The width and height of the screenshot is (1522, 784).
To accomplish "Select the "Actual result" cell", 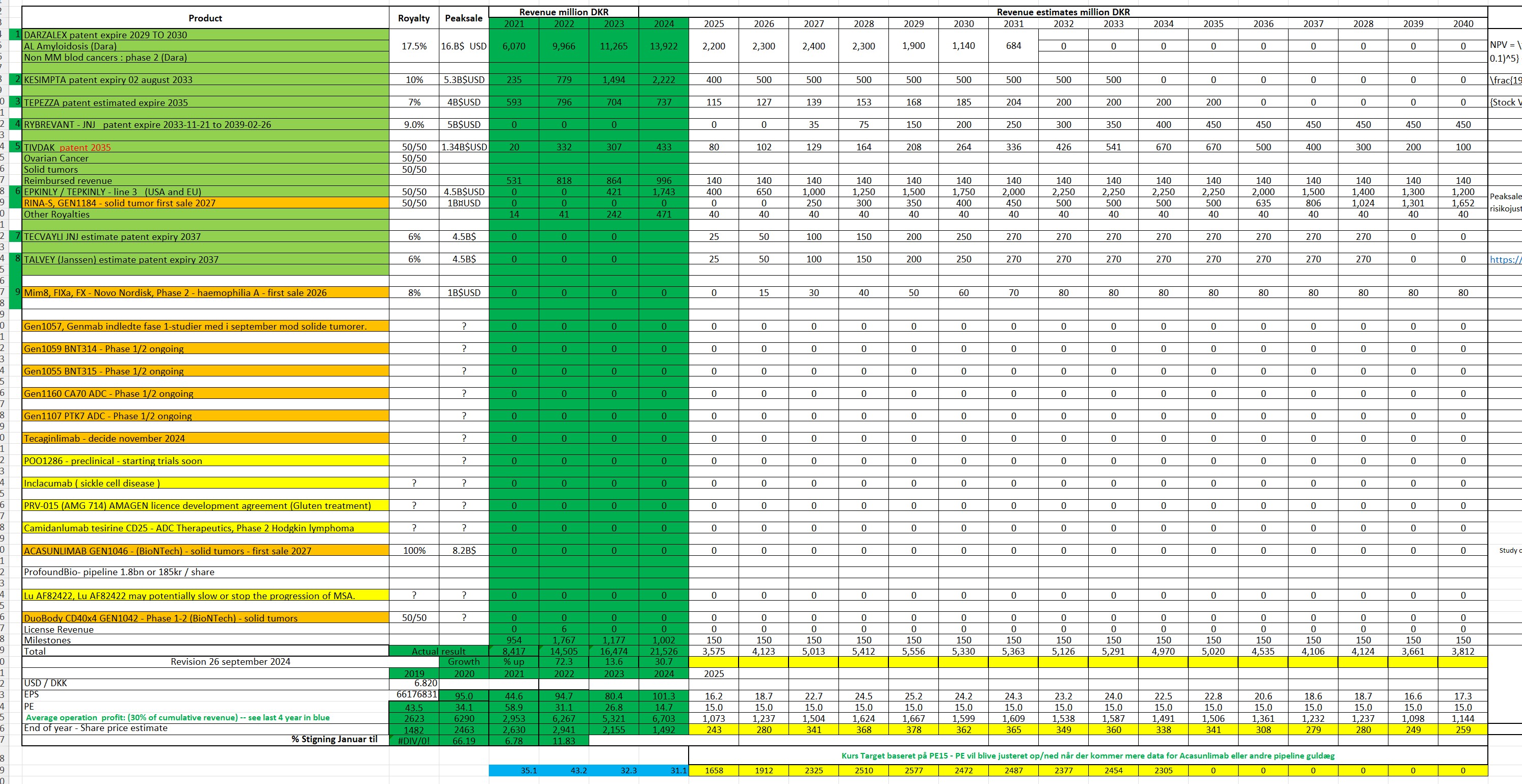I will click(438, 651).
